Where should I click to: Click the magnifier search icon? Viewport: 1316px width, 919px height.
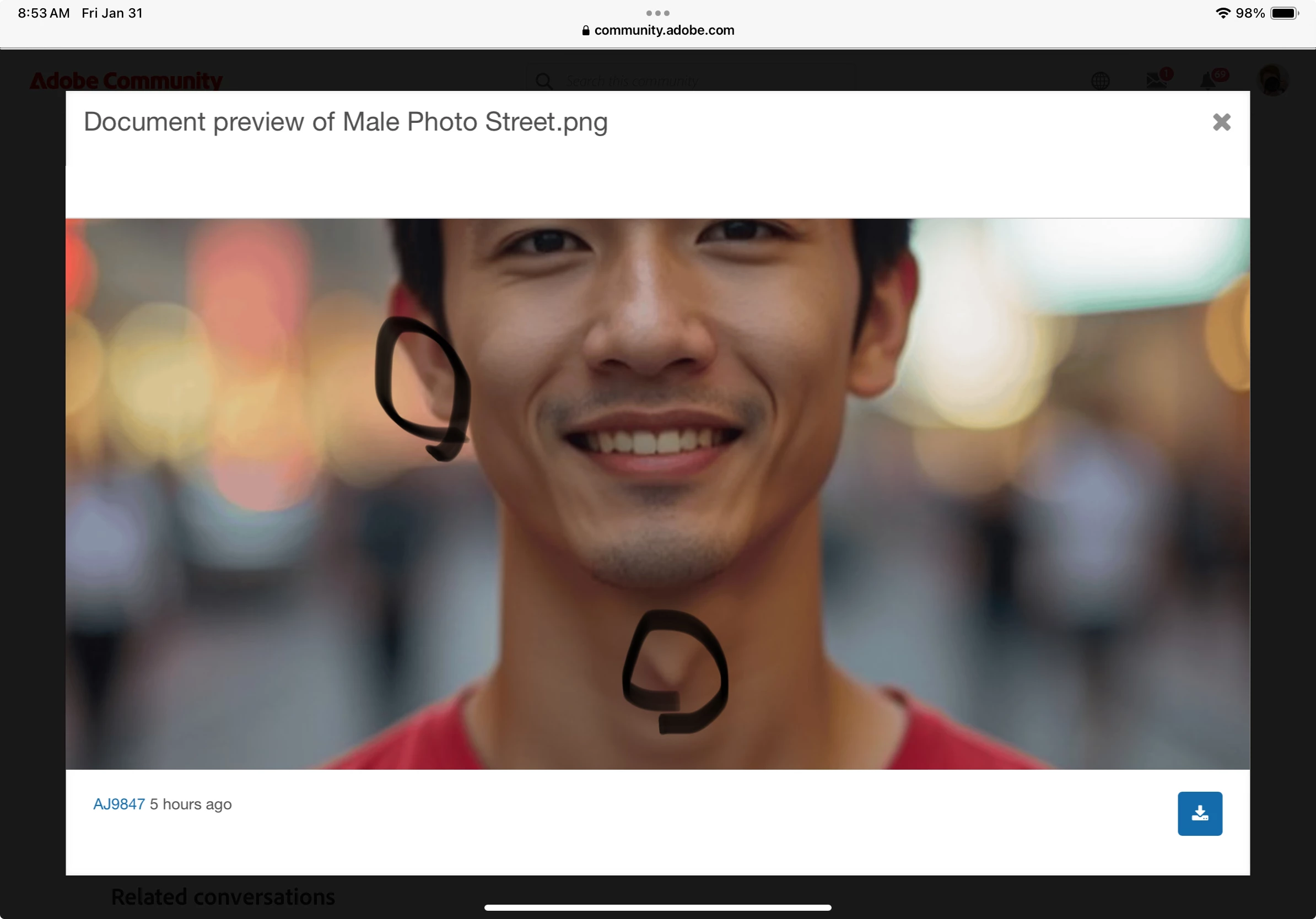[x=544, y=81]
